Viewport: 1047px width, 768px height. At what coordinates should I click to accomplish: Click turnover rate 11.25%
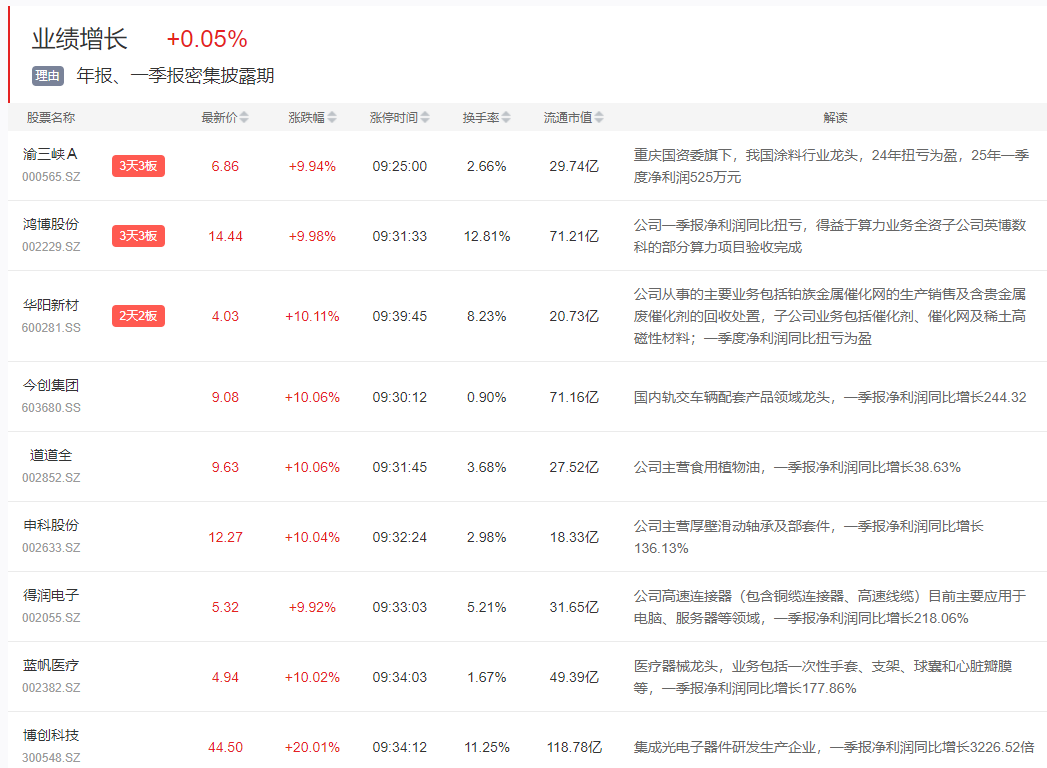pyautogui.click(x=487, y=747)
